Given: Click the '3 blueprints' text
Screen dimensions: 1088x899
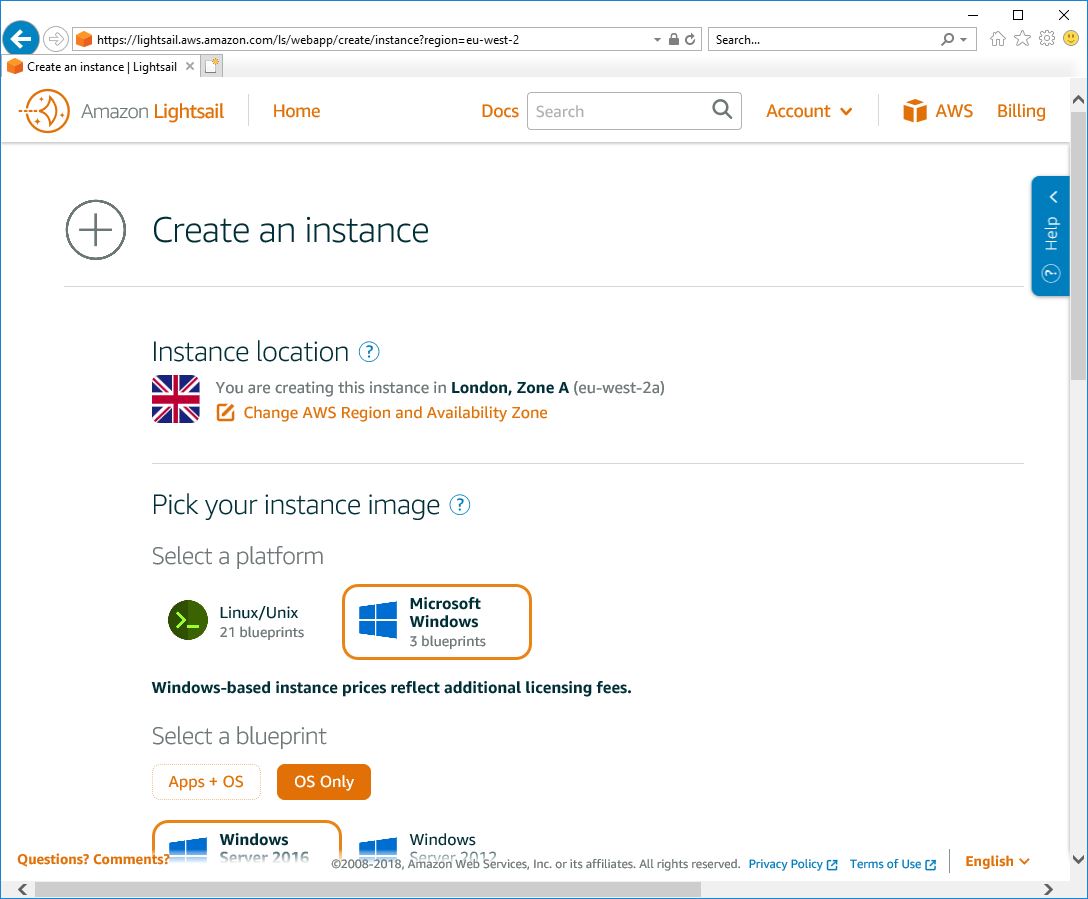Looking at the screenshot, I should click(448, 641).
